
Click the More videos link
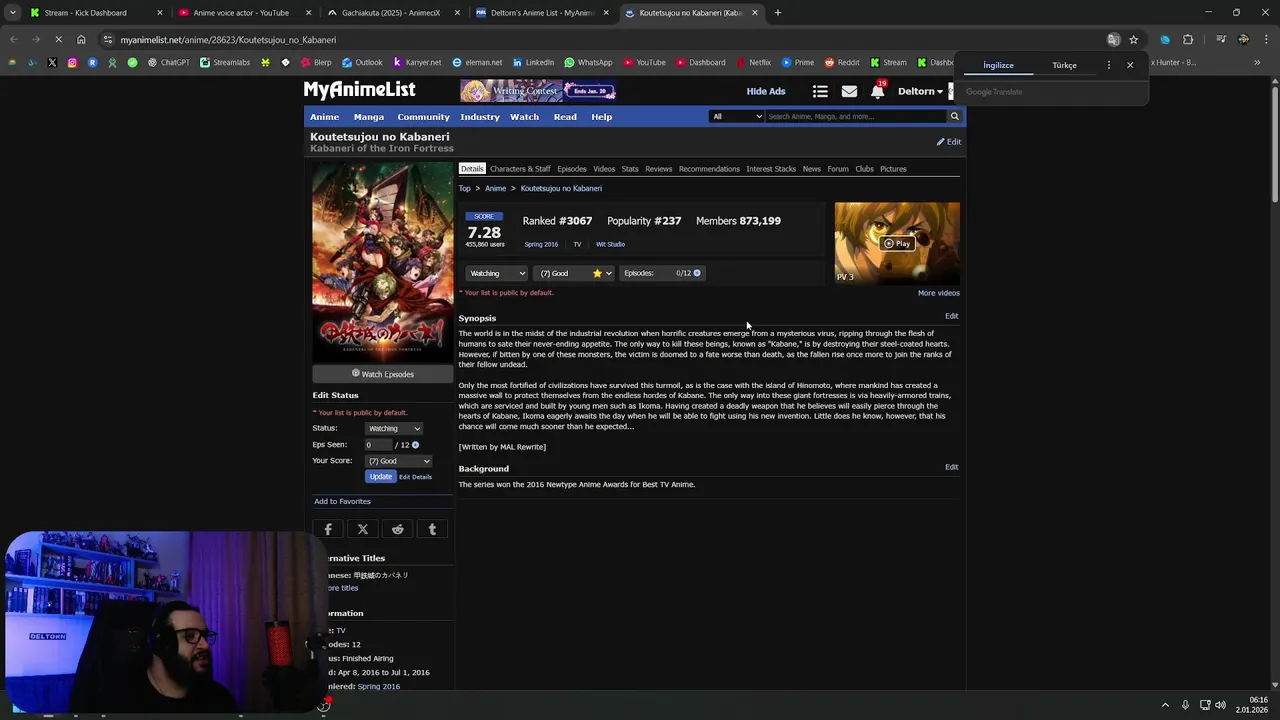pyautogui.click(x=939, y=293)
